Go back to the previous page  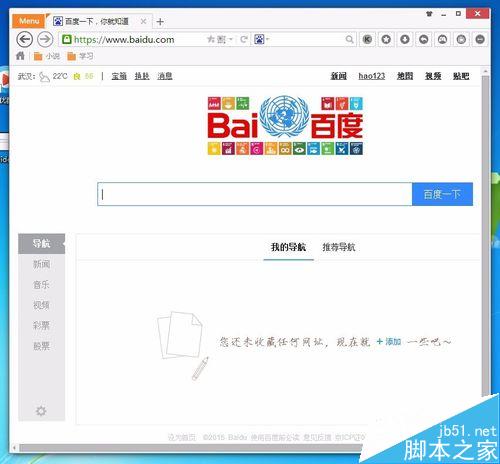(25, 40)
